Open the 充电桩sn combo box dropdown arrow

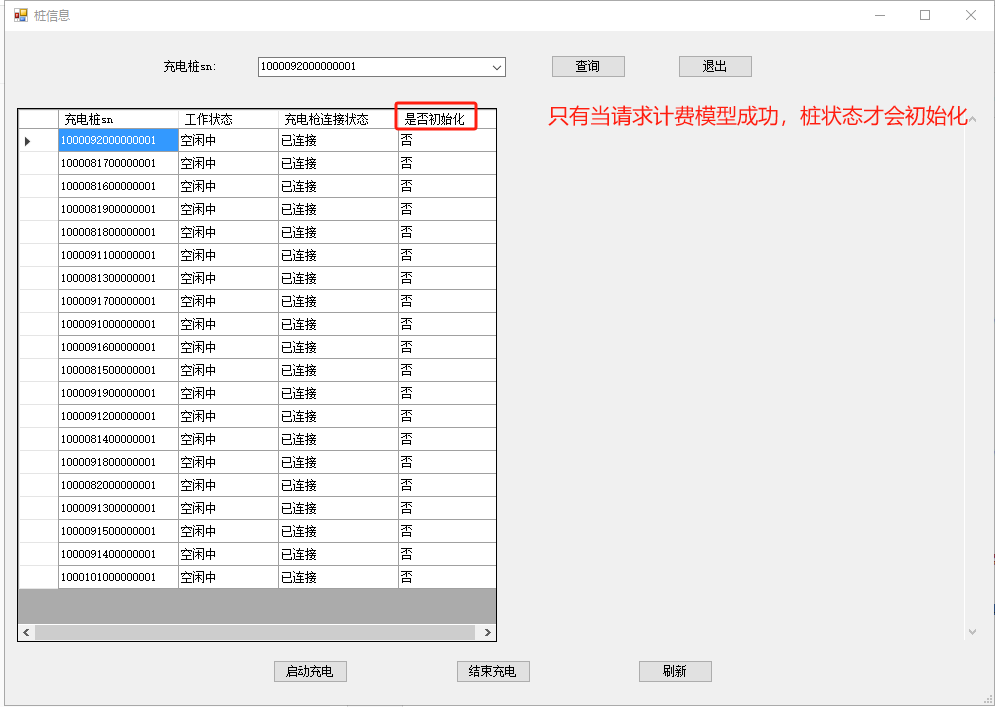click(496, 67)
